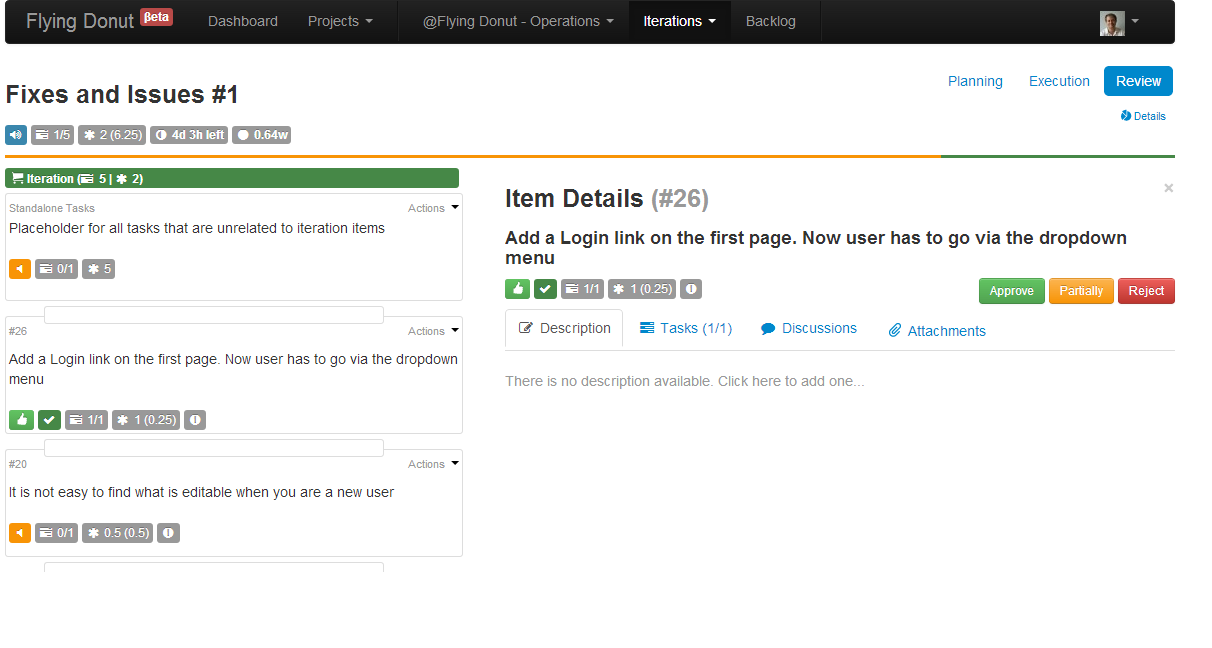Image resolution: width=1212 pixels, height=648 pixels.
Task: Open the Actions dropdown for Standalone Tasks
Action: point(433,208)
